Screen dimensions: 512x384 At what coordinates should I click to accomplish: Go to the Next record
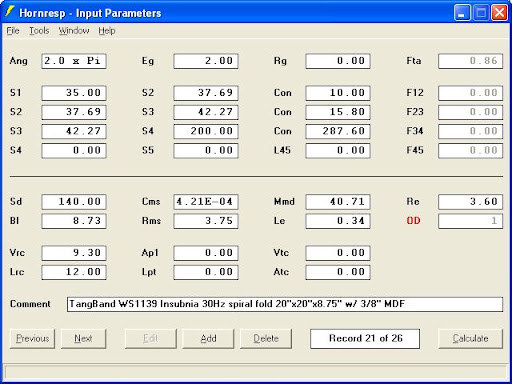click(83, 339)
